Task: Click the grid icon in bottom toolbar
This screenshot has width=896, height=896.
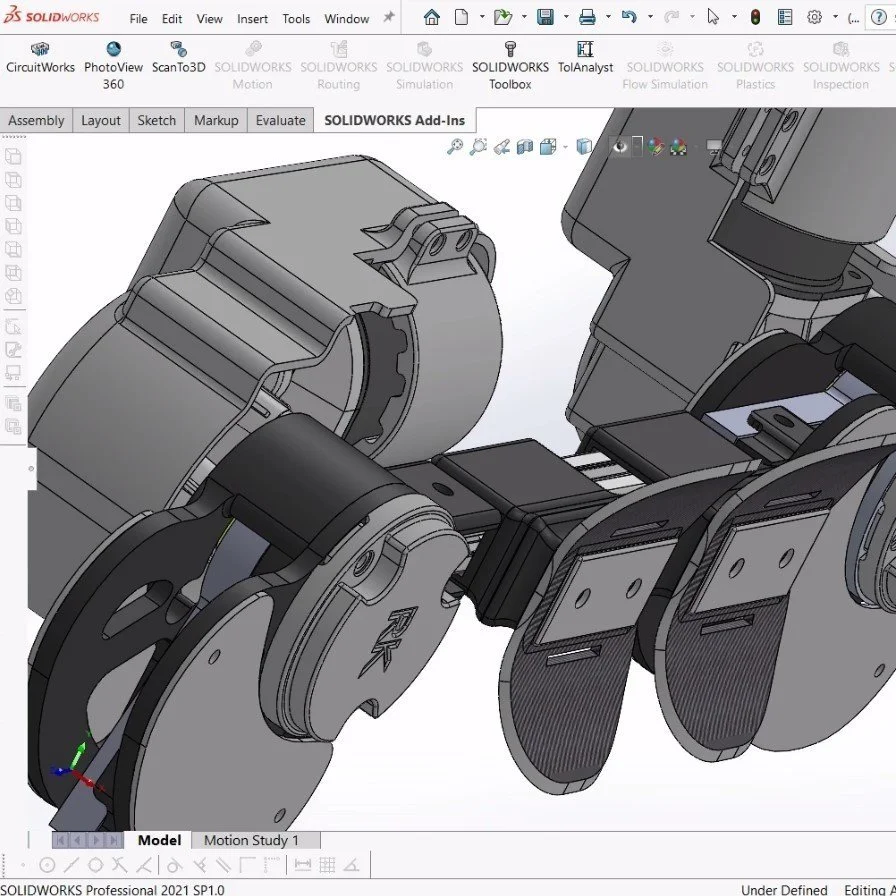Action: (327, 865)
